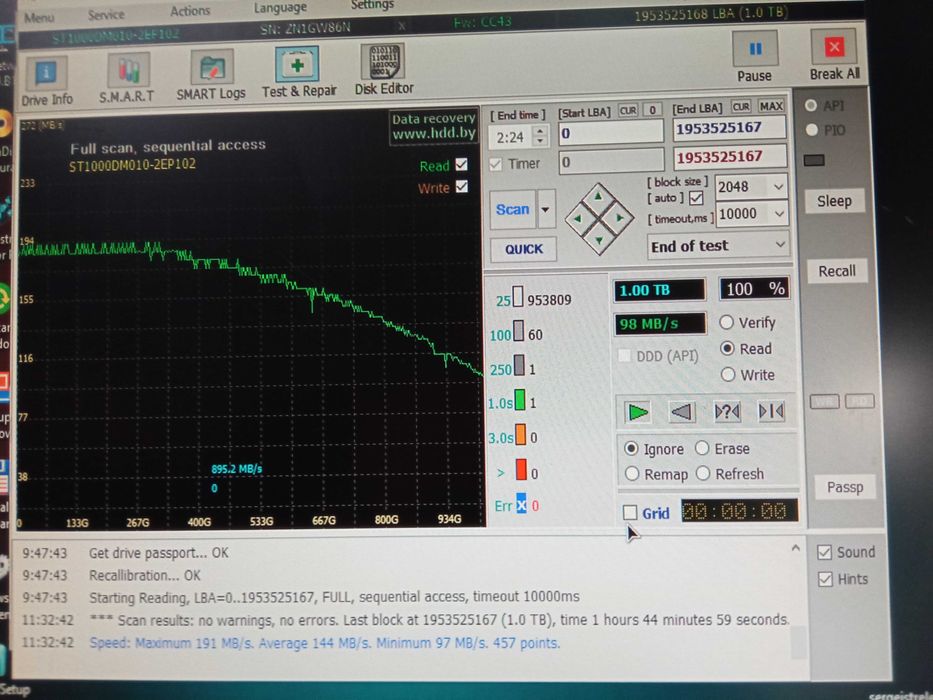Open the Disk Editor
Image resolution: width=933 pixels, height=700 pixels.
(384, 70)
